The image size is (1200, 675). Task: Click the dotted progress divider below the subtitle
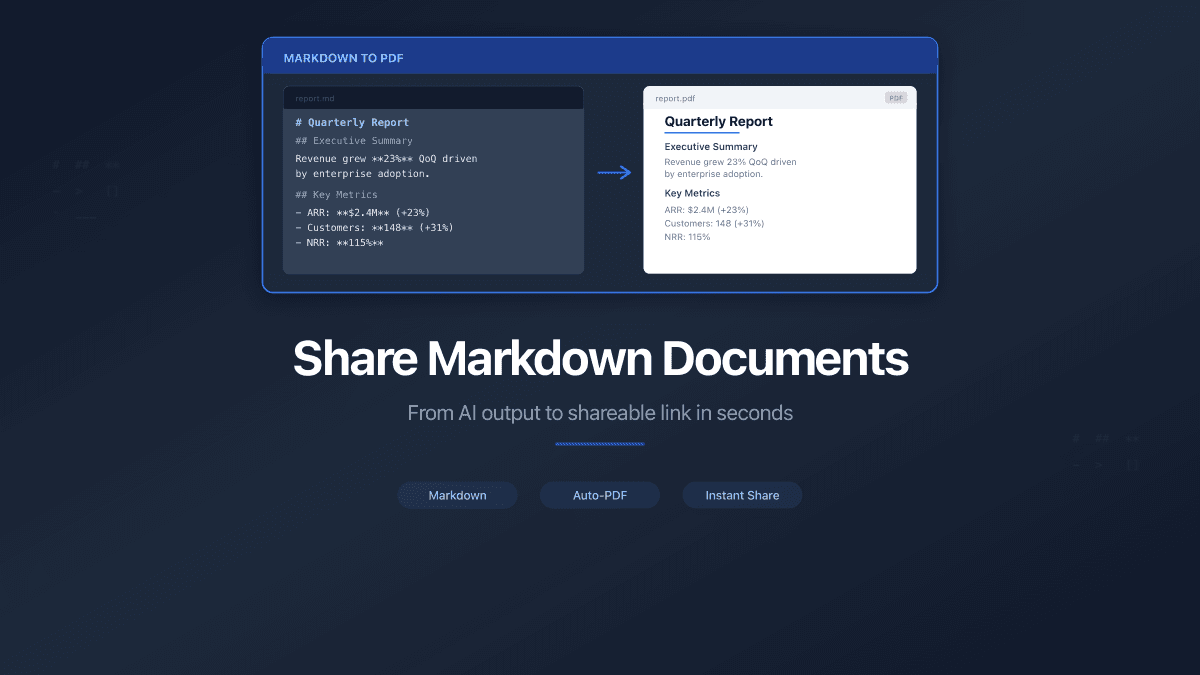(x=600, y=443)
